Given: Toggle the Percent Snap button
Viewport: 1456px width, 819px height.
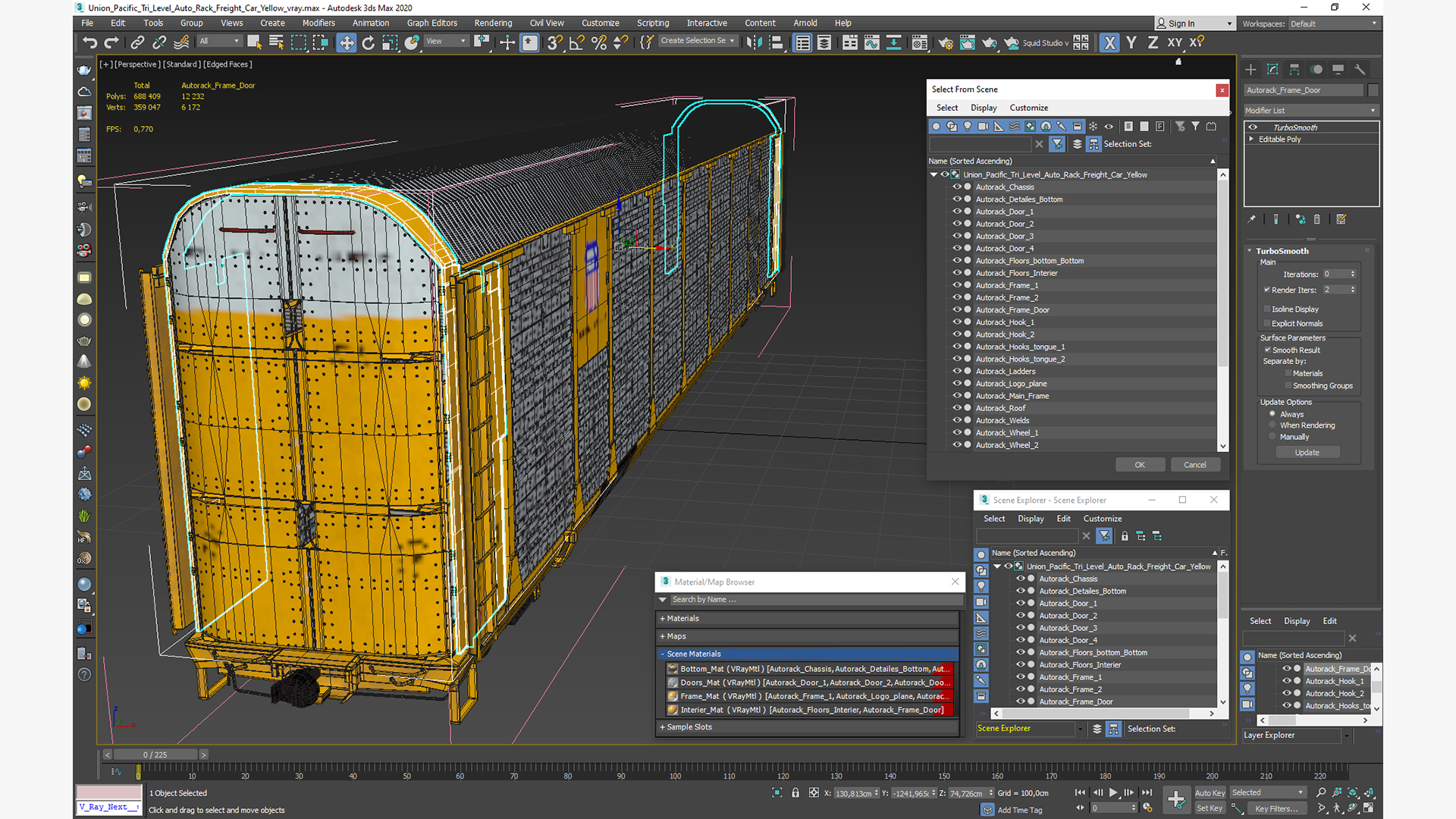Looking at the screenshot, I should coord(599,43).
